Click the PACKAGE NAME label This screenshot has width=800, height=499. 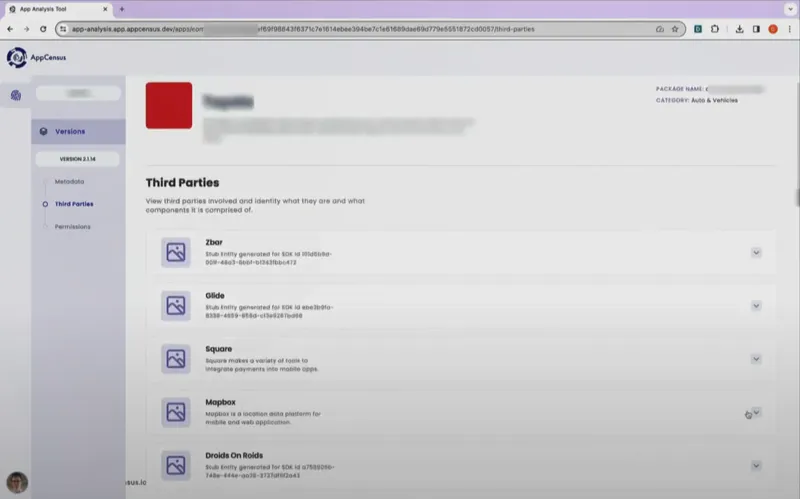click(680, 89)
